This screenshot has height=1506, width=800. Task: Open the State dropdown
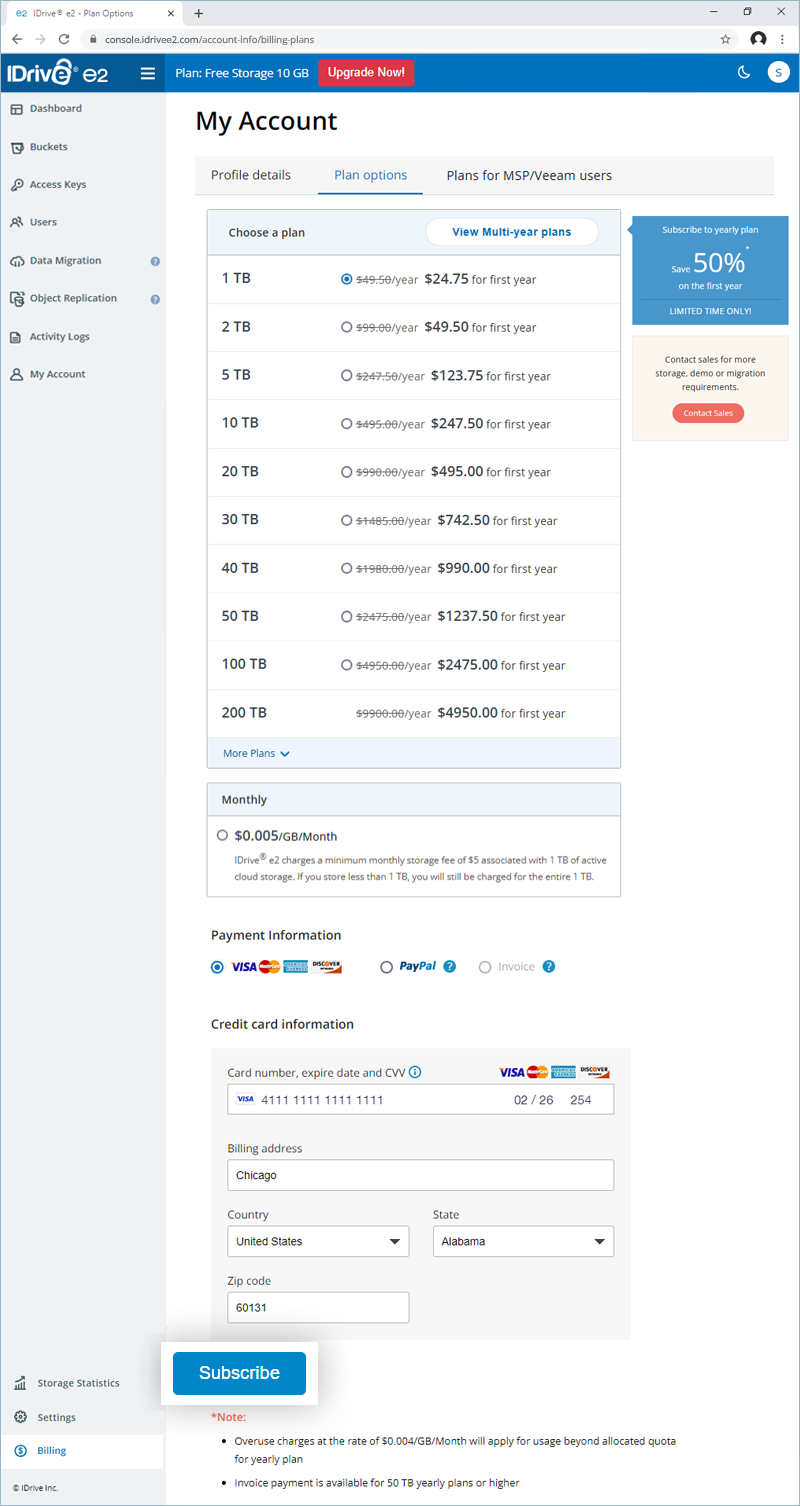(523, 1241)
